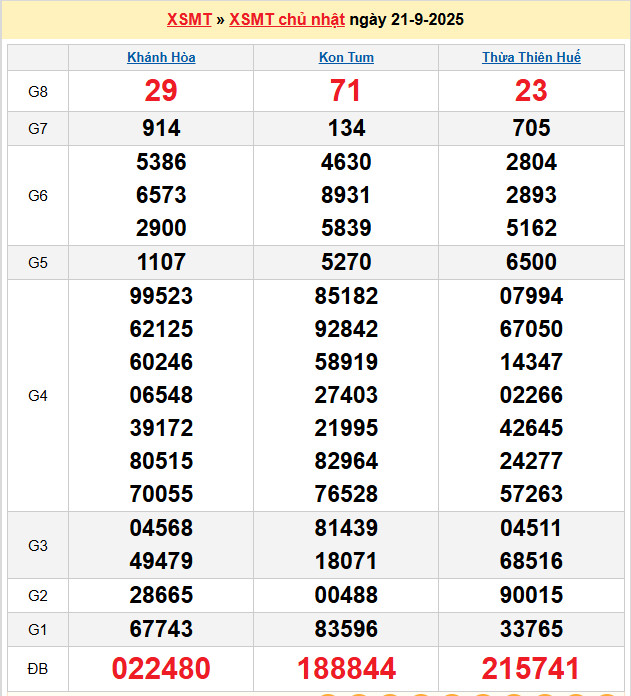Click Khánh Hòa special prize 022480

(x=161, y=668)
